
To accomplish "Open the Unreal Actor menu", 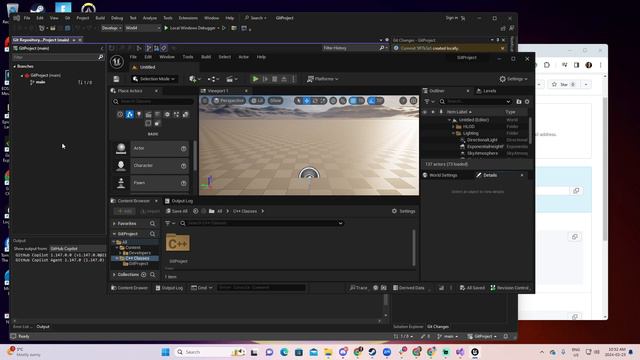I will pyautogui.click(x=243, y=57).
